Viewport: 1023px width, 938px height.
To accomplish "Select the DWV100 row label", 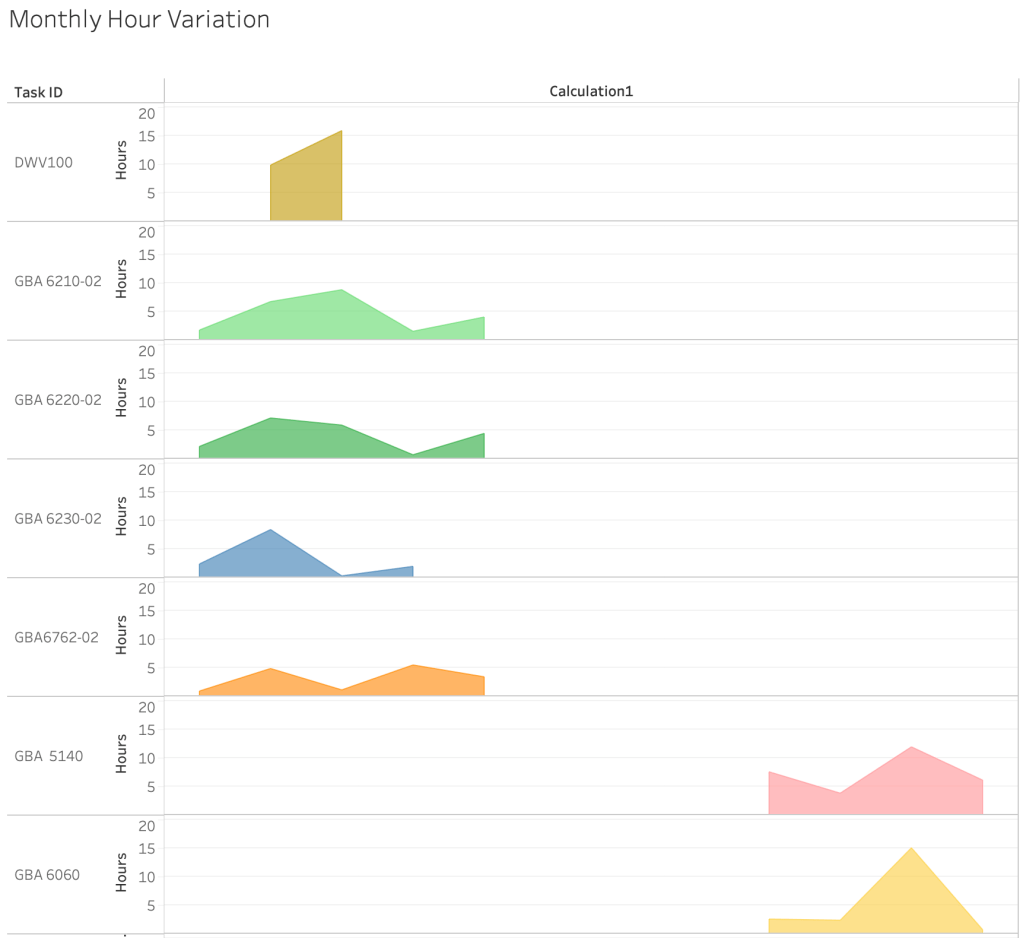I will point(43,162).
